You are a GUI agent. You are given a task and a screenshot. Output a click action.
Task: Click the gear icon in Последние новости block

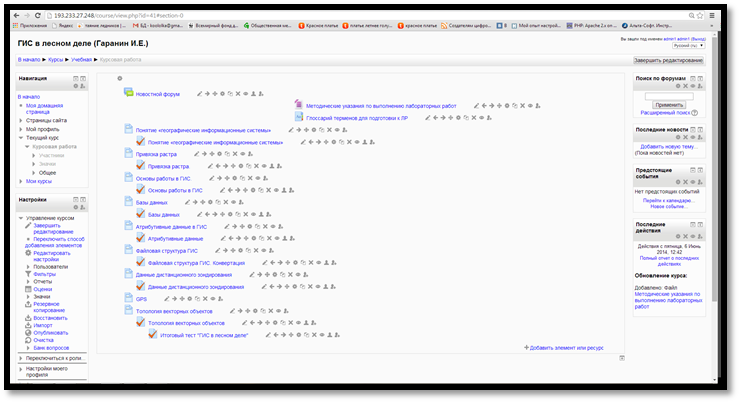pos(678,137)
